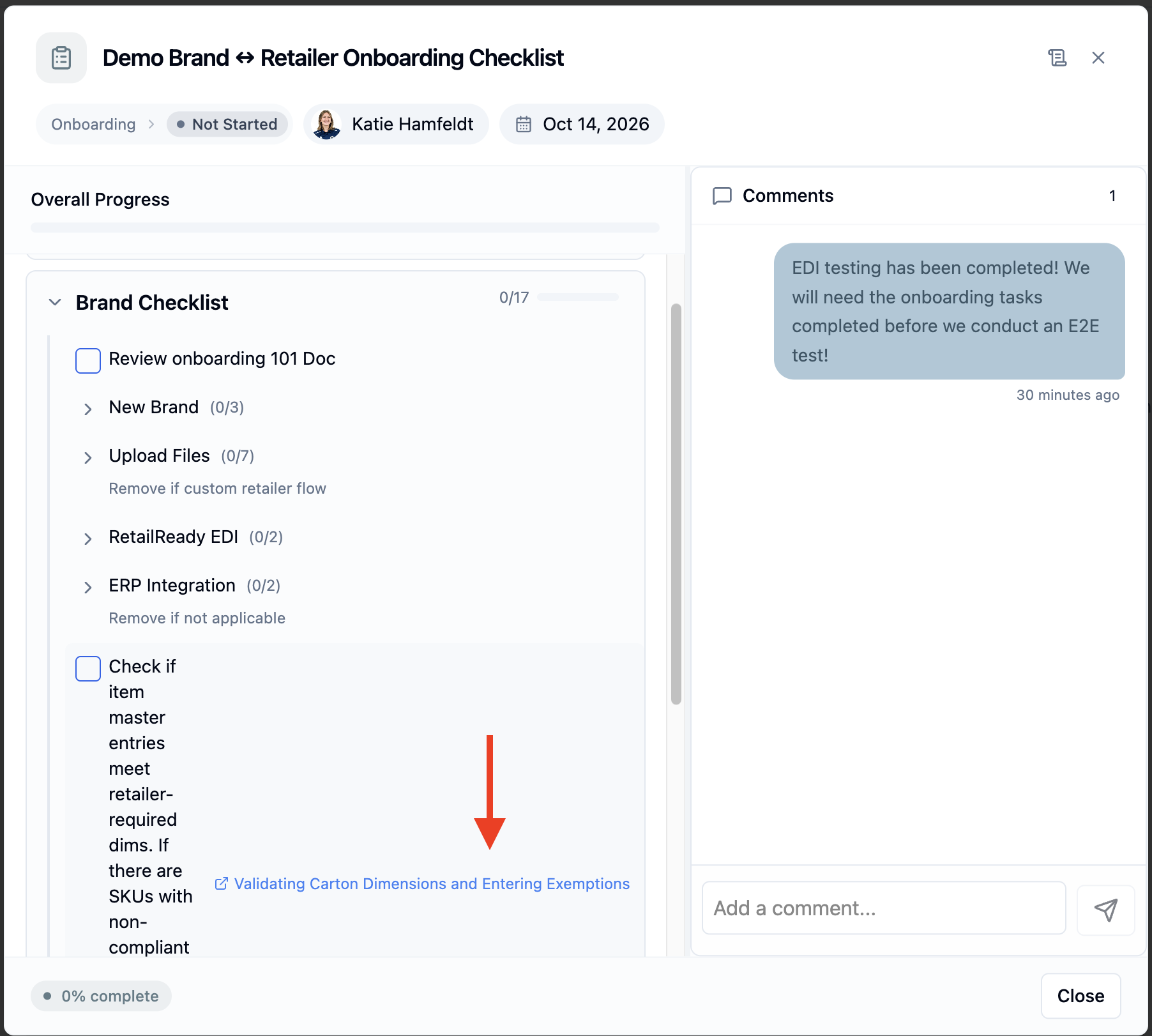Click the Onboarding breadcrumb
The image size is (1152, 1036).
pos(93,124)
